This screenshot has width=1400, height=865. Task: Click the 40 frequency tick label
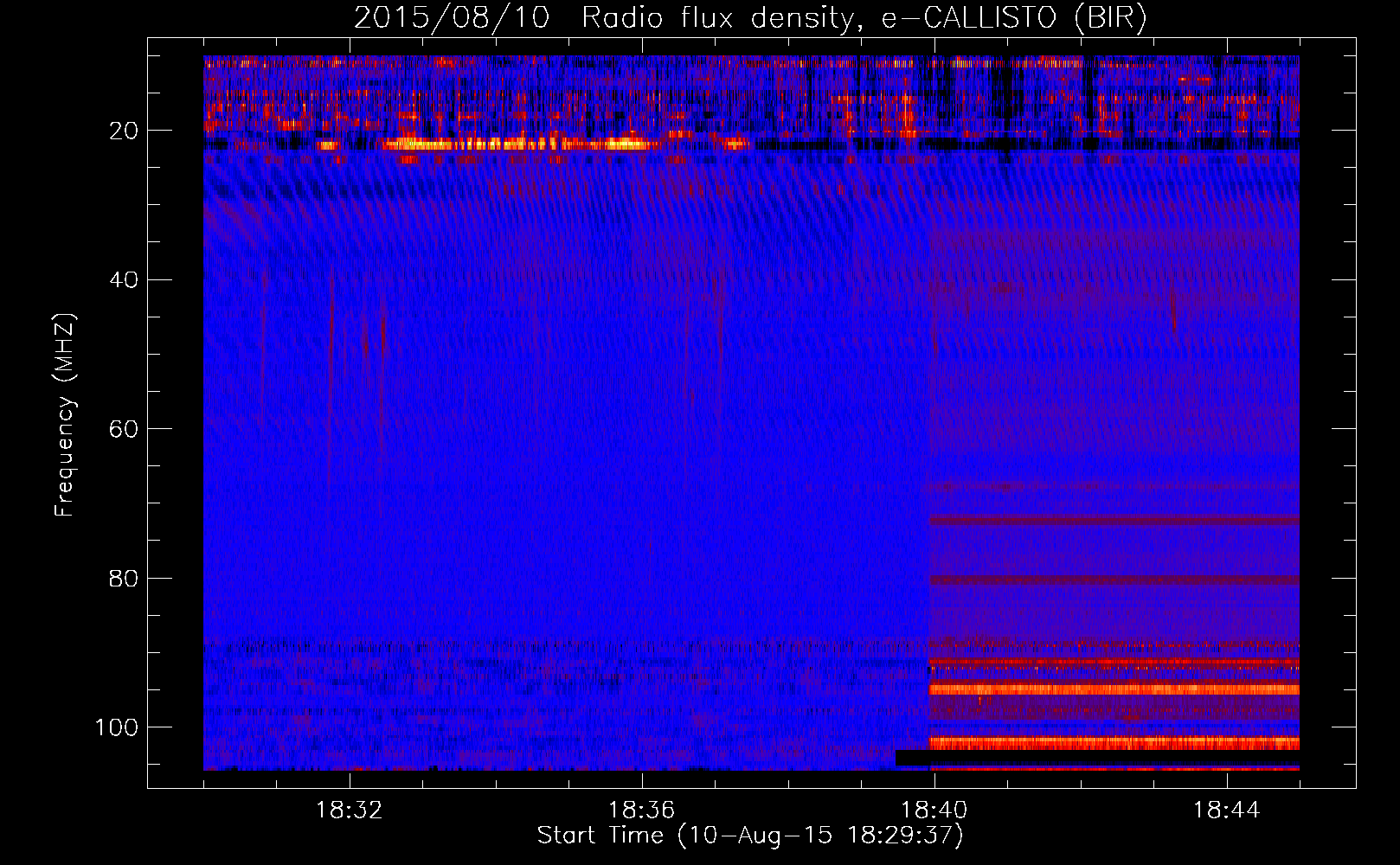125,280
